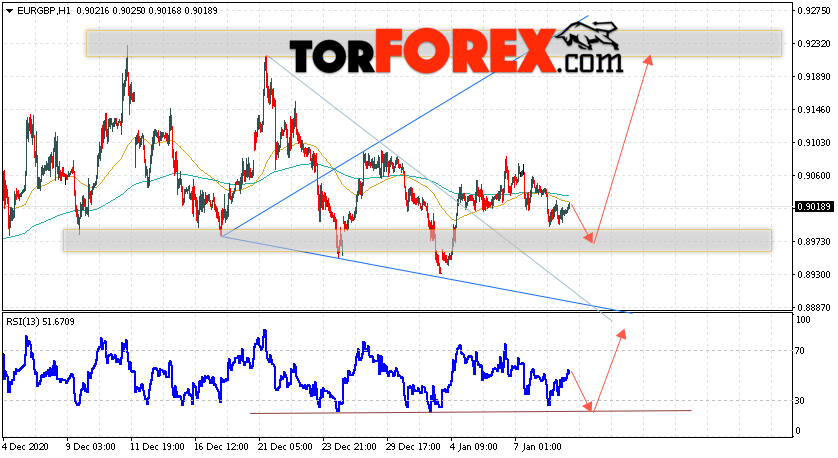This screenshot has width=838, height=458.
Task: Select the 11 Dec 19:00 time label
Action: click(x=157, y=446)
